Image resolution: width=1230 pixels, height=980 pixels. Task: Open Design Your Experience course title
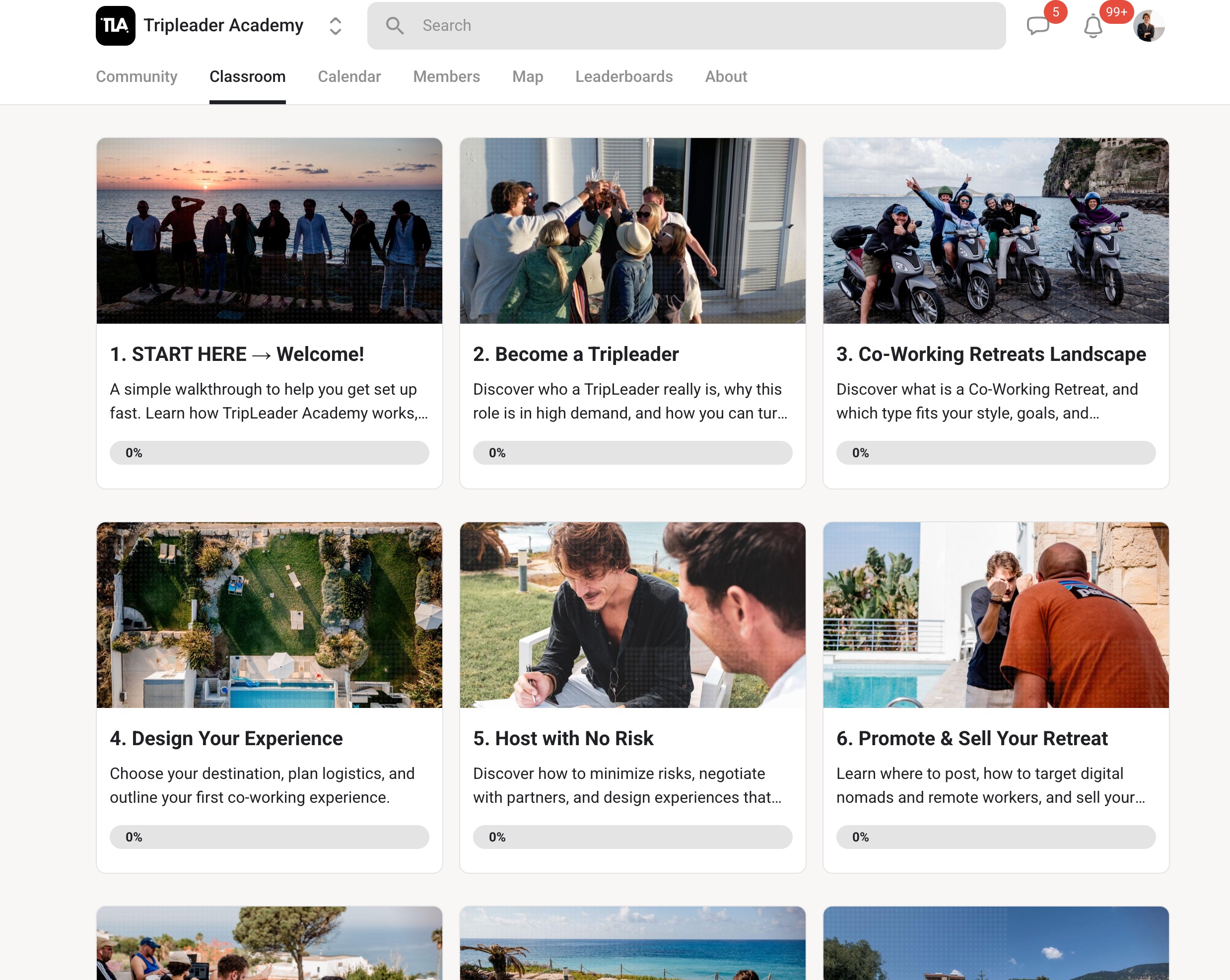coord(226,739)
